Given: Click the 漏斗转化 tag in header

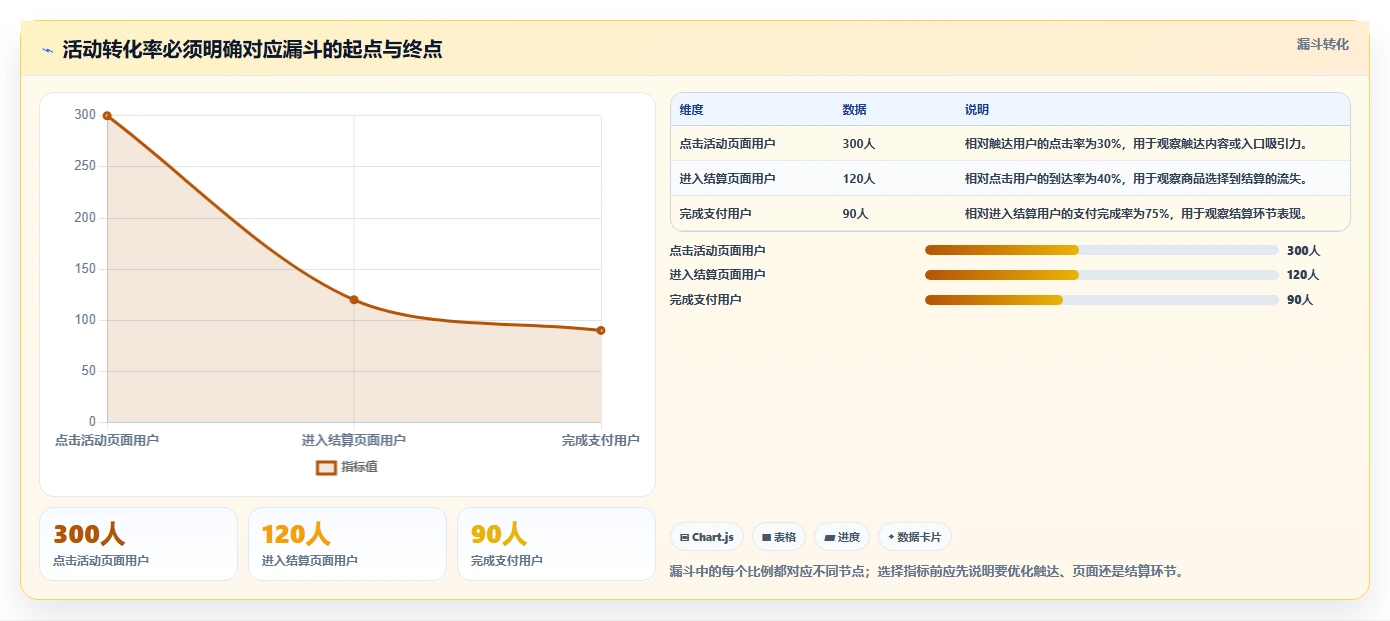Looking at the screenshot, I should [1322, 44].
